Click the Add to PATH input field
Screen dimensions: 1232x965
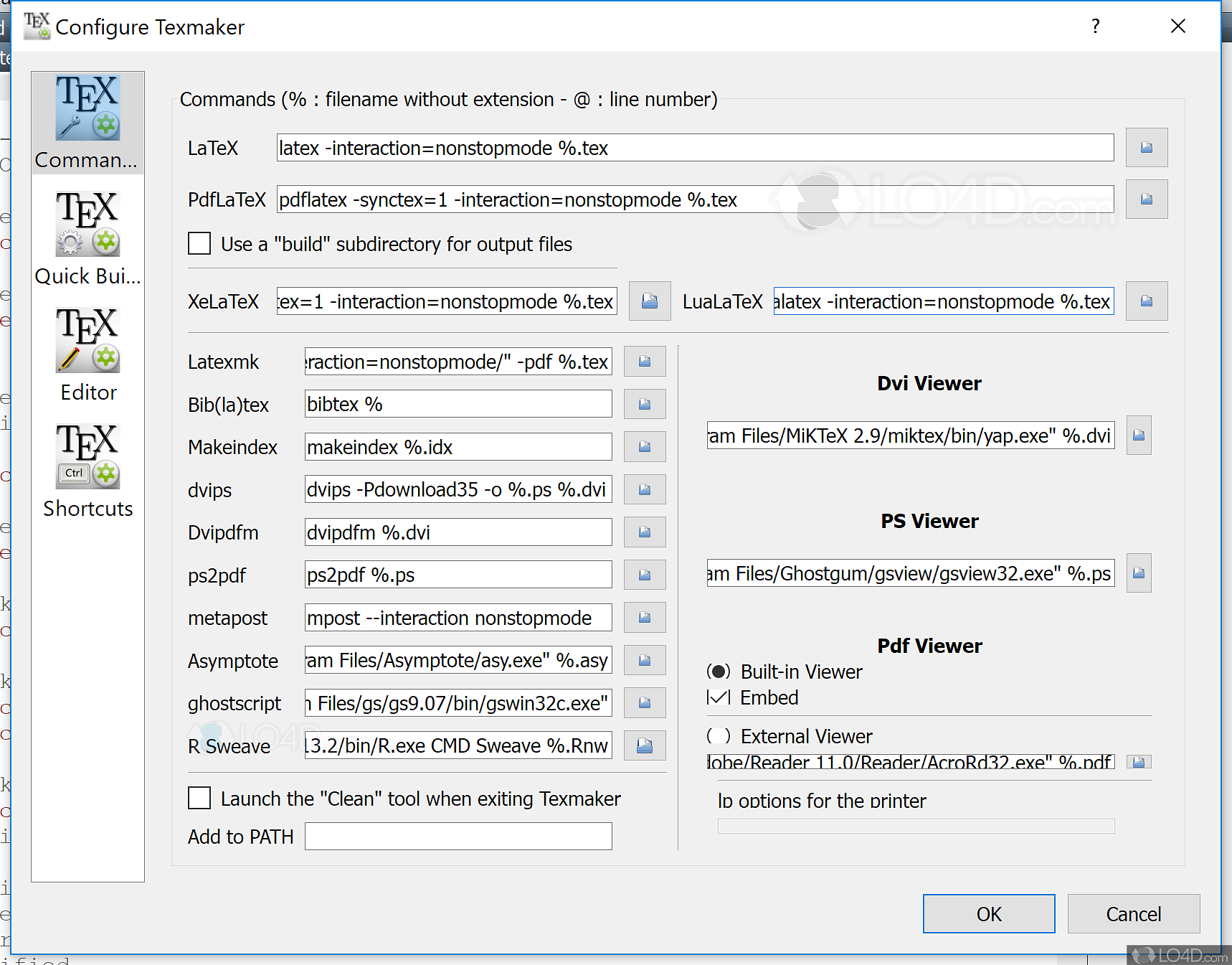pyautogui.click(x=458, y=836)
